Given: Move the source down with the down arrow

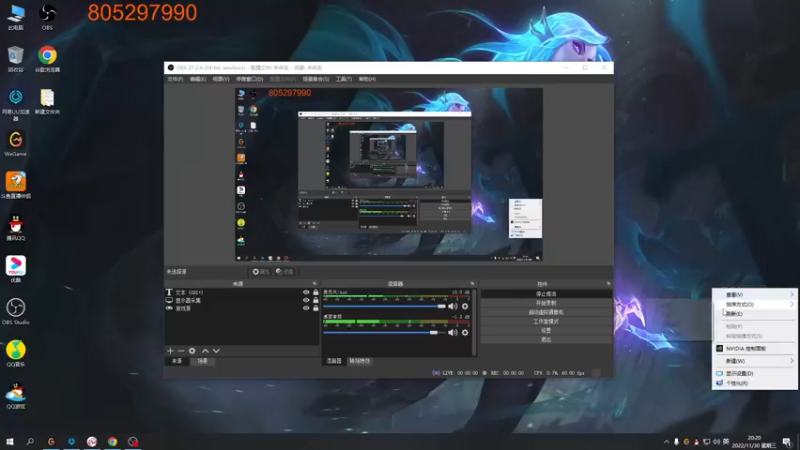Looking at the screenshot, I should pos(216,351).
